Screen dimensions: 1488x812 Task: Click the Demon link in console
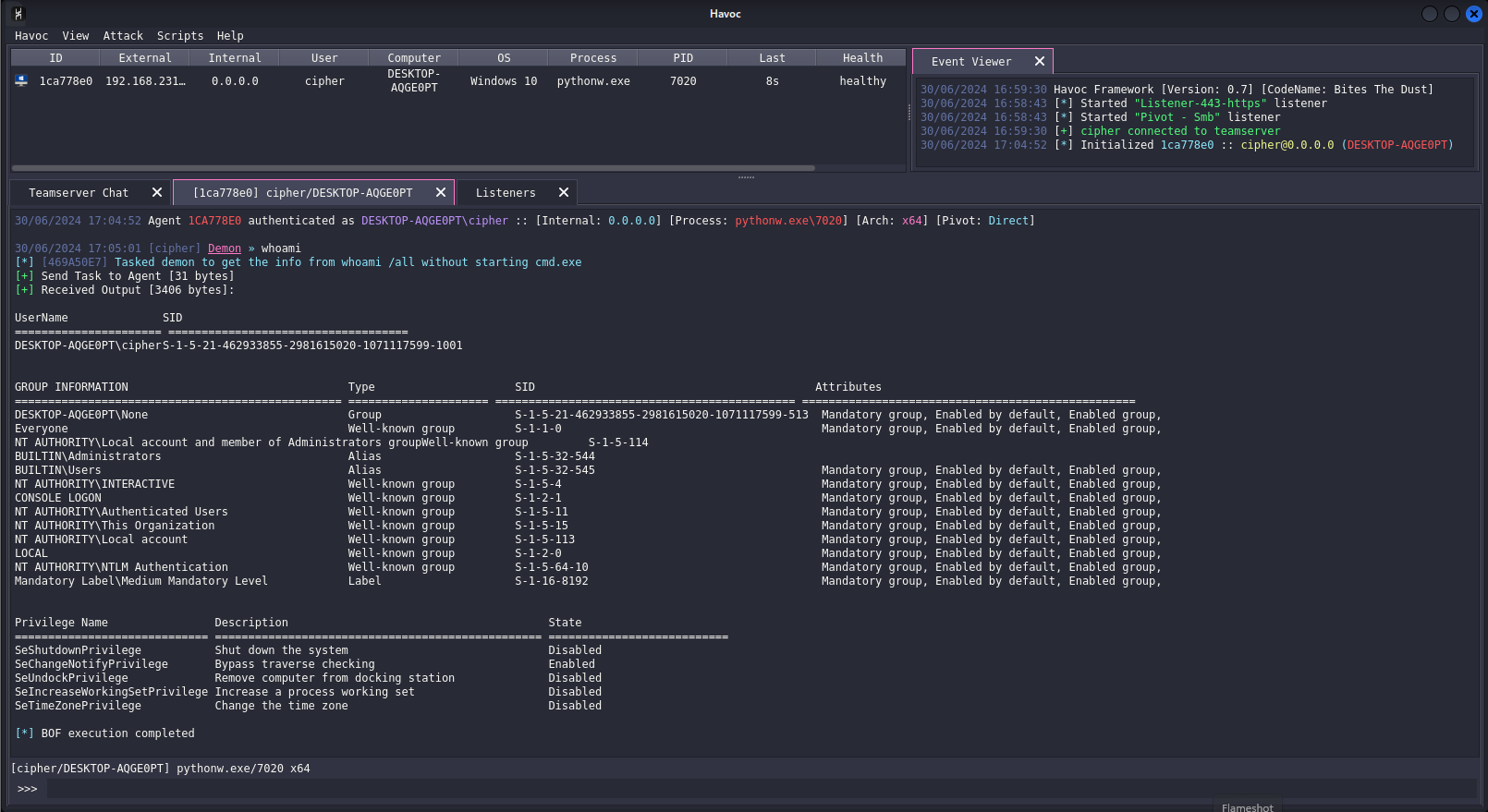(x=225, y=248)
